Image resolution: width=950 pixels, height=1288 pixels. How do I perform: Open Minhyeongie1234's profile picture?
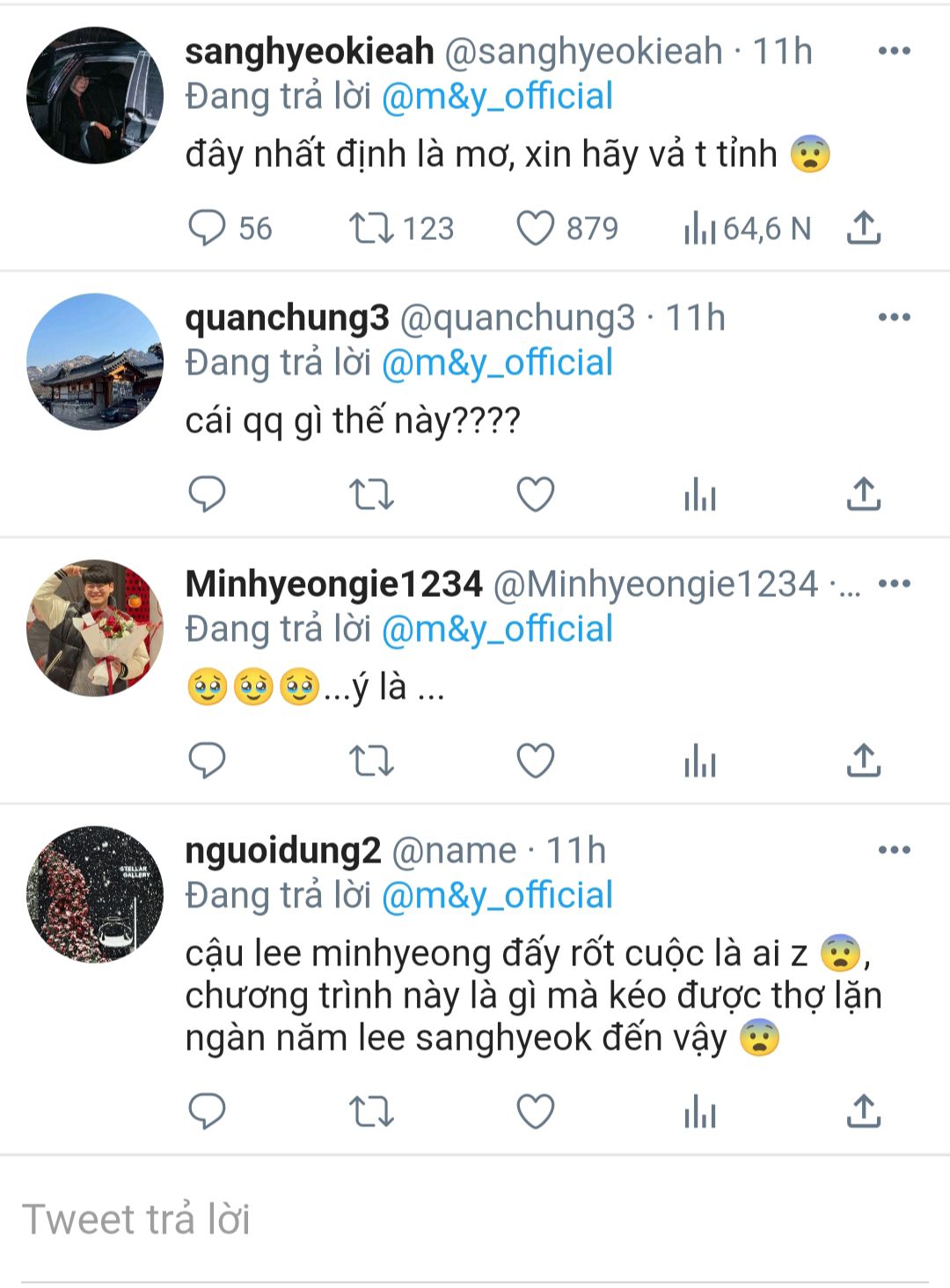point(95,628)
